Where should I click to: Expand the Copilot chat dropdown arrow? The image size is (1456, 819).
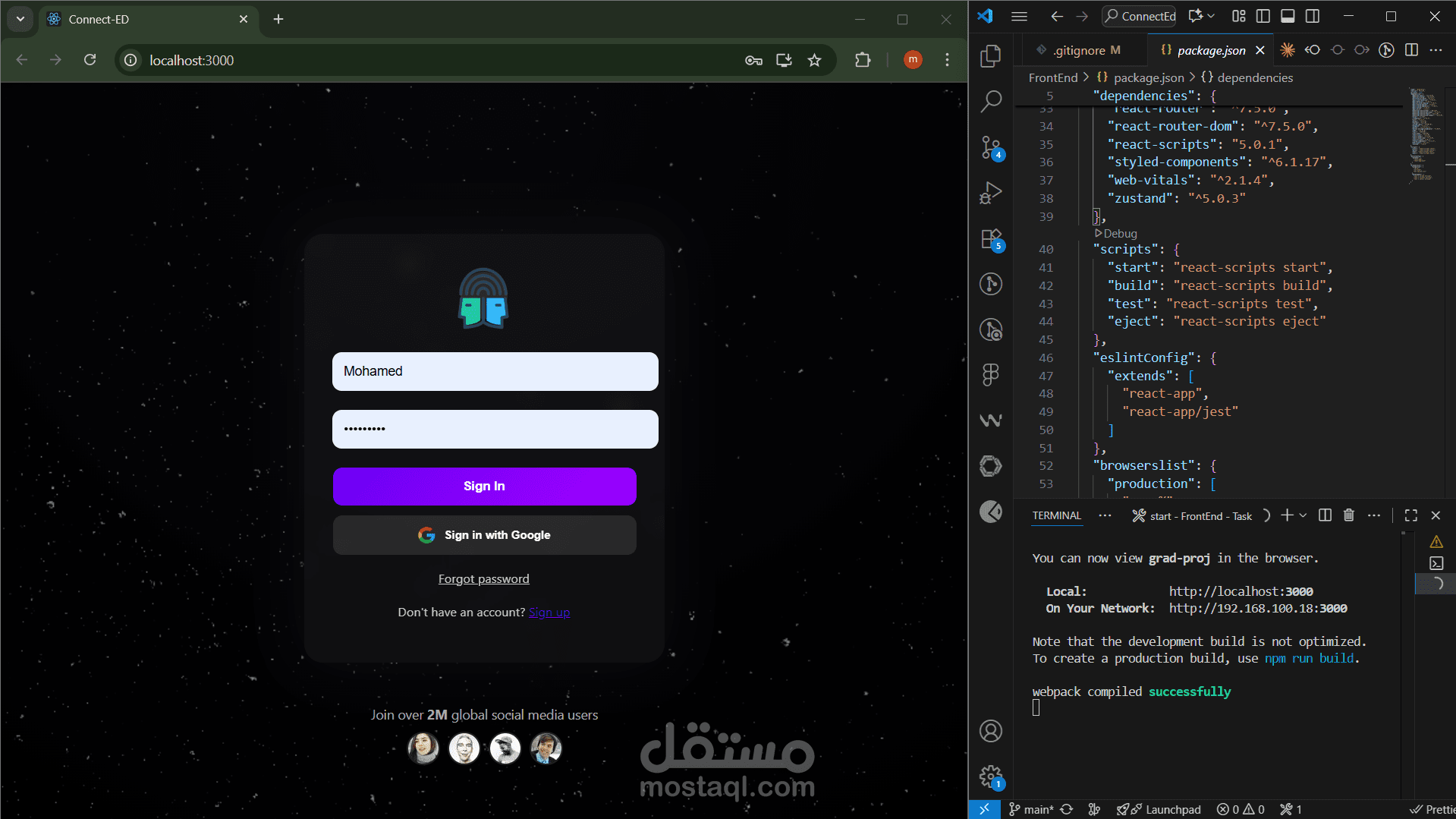(x=1211, y=16)
